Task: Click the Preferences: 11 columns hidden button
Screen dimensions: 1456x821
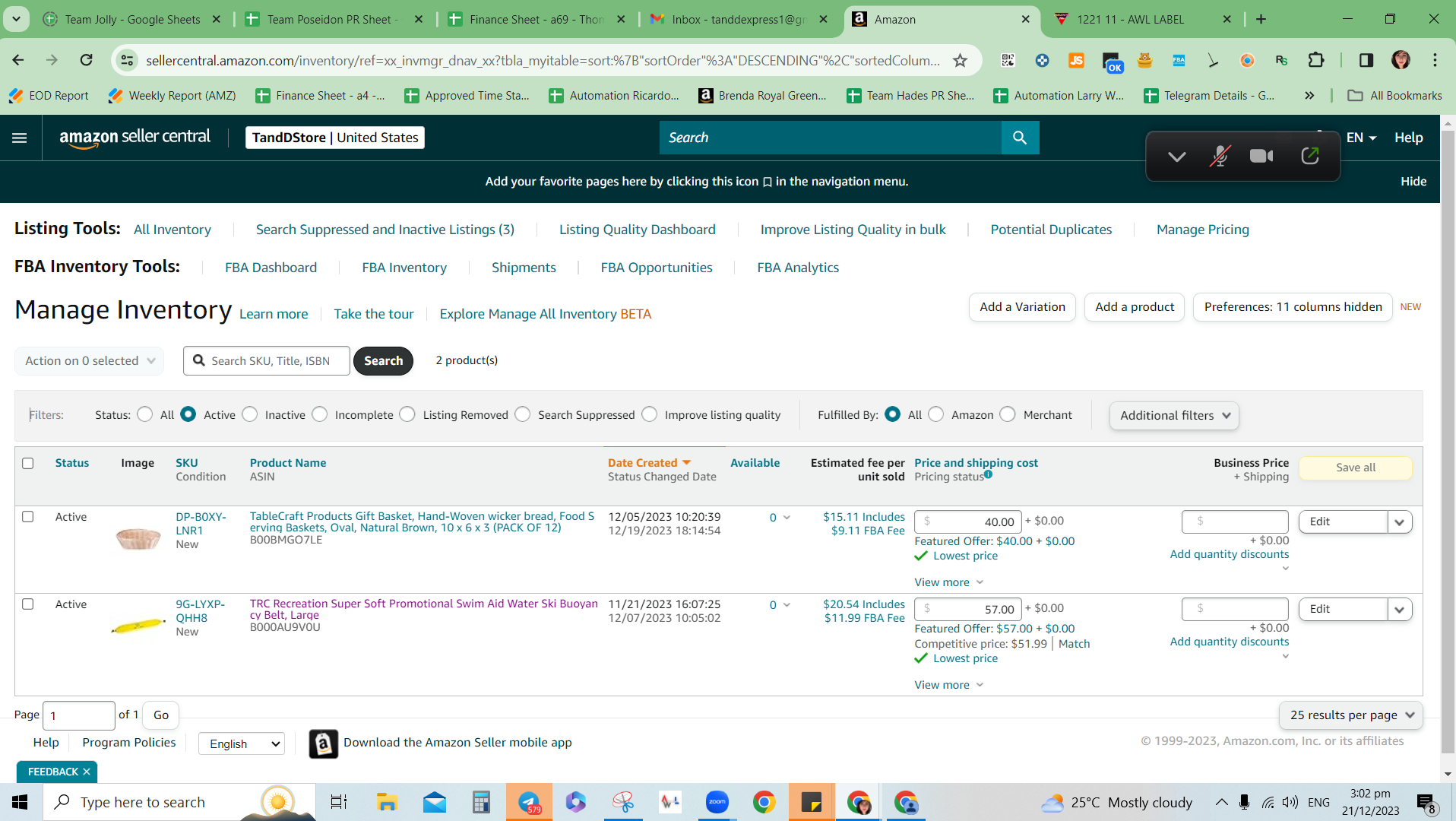Action: pyautogui.click(x=1293, y=307)
